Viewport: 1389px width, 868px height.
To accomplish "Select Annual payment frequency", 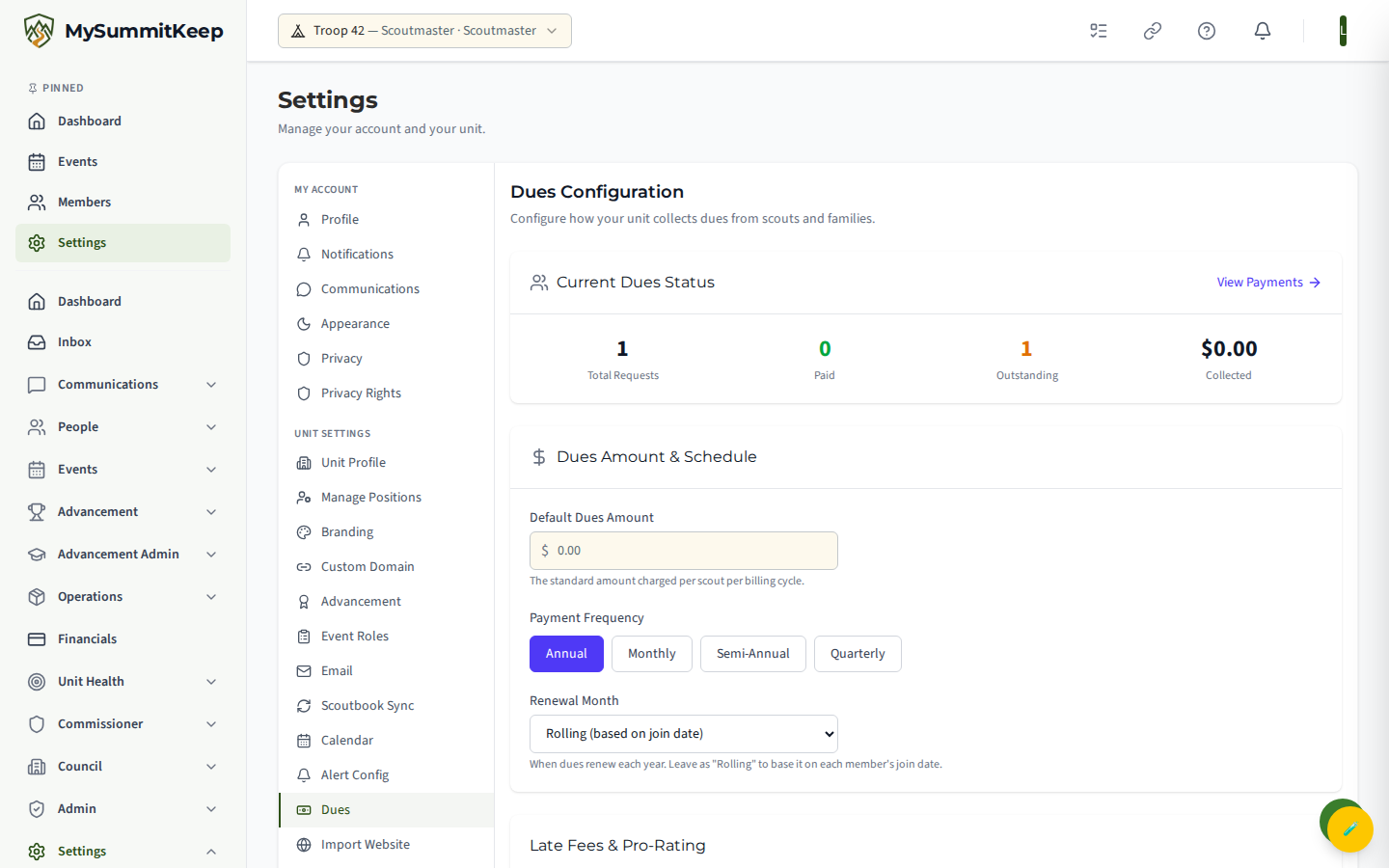I will click(566, 654).
